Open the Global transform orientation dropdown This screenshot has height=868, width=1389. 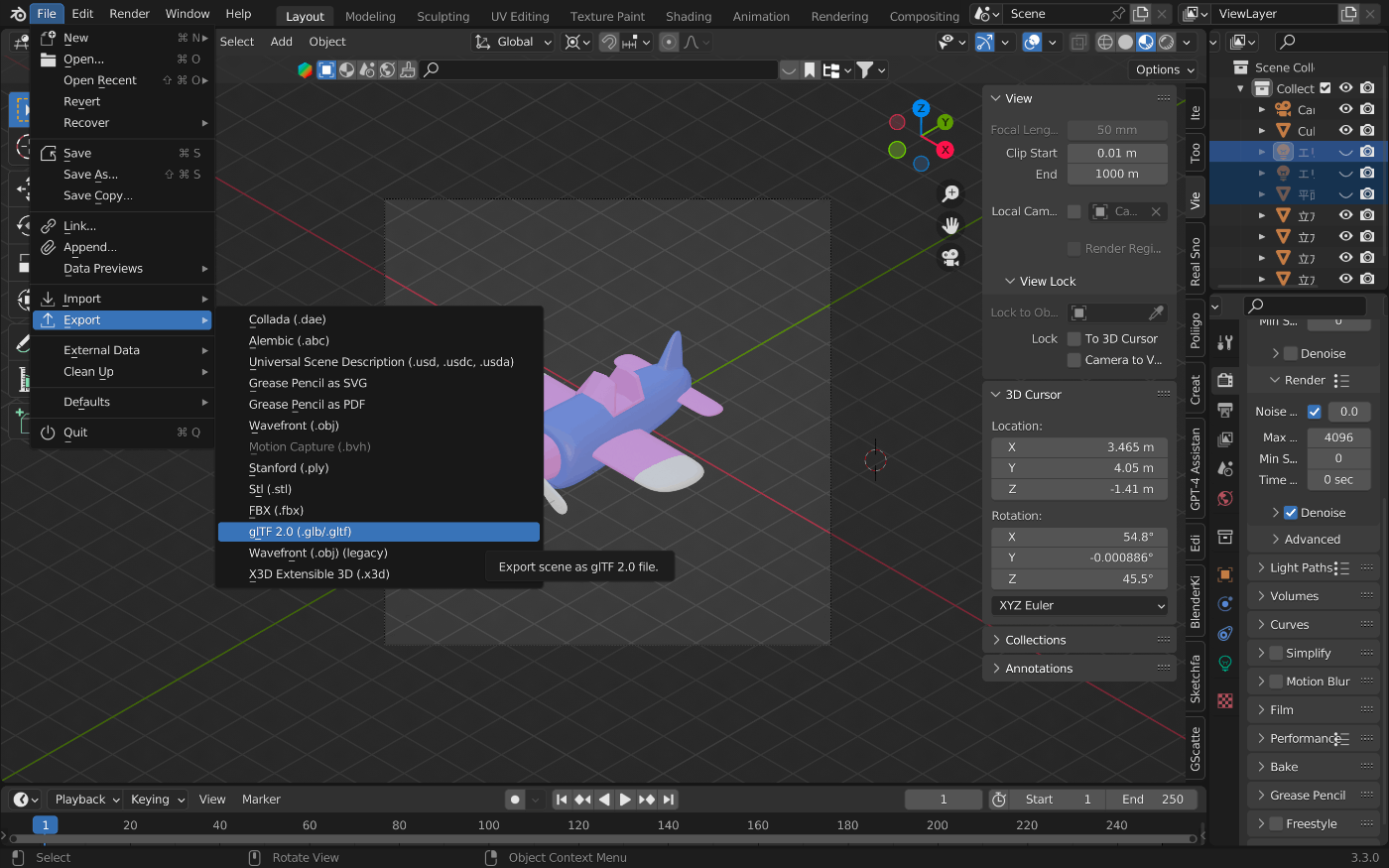(x=513, y=42)
